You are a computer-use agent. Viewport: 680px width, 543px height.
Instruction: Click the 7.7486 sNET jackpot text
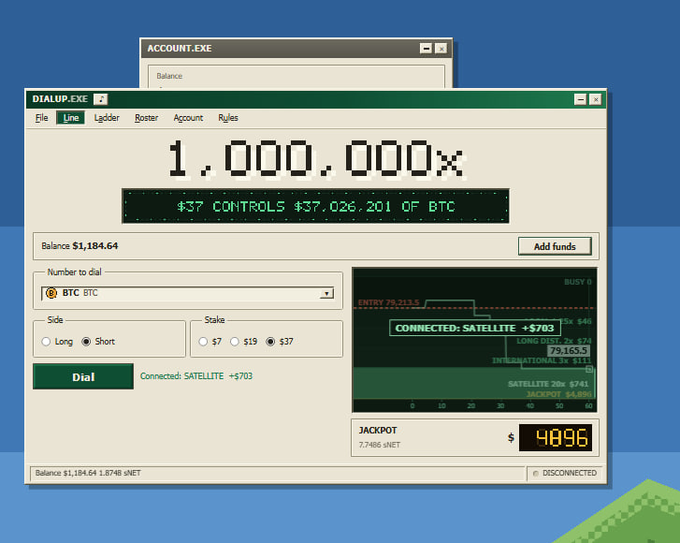[379, 445]
